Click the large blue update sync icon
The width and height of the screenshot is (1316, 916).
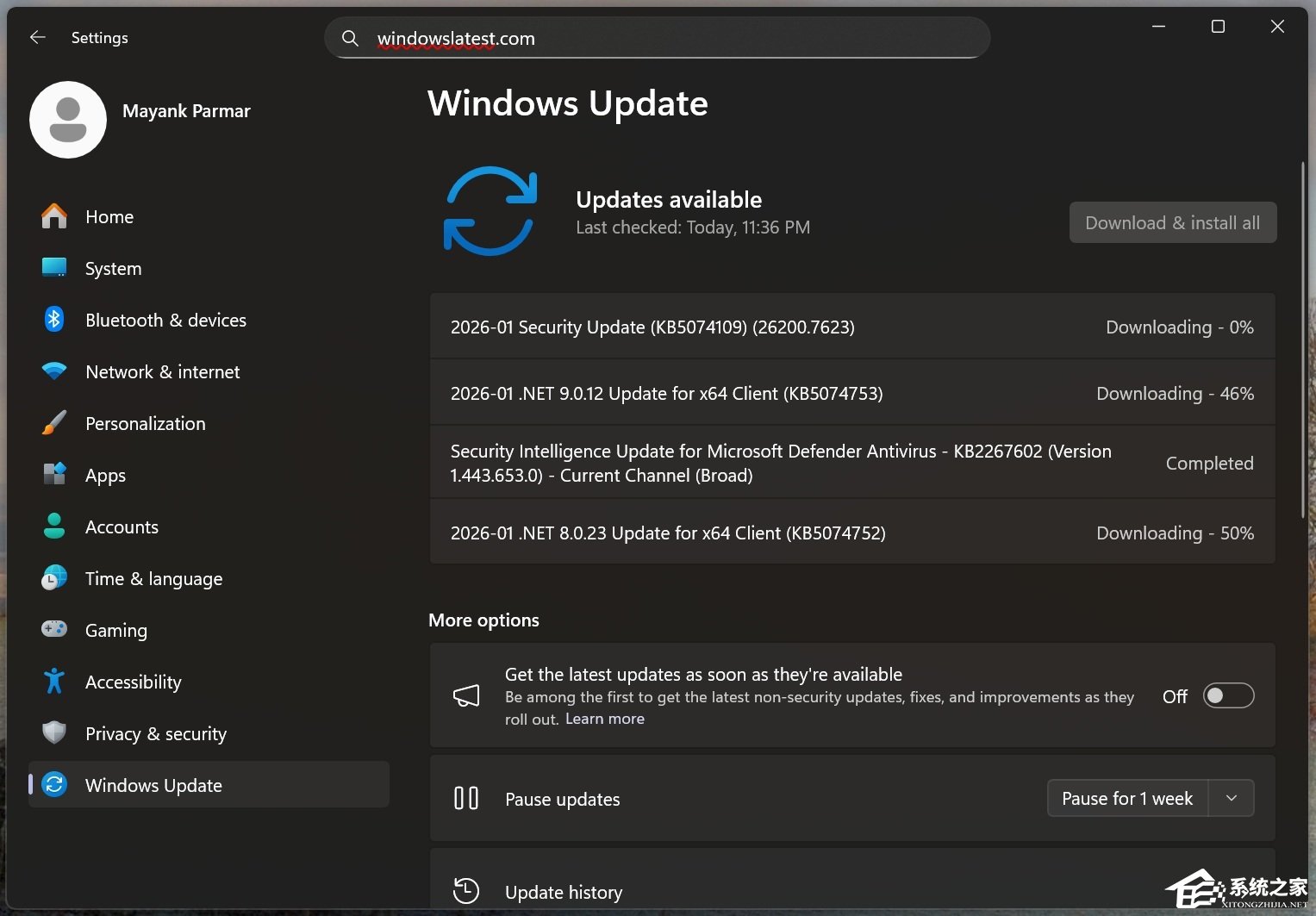click(x=490, y=211)
